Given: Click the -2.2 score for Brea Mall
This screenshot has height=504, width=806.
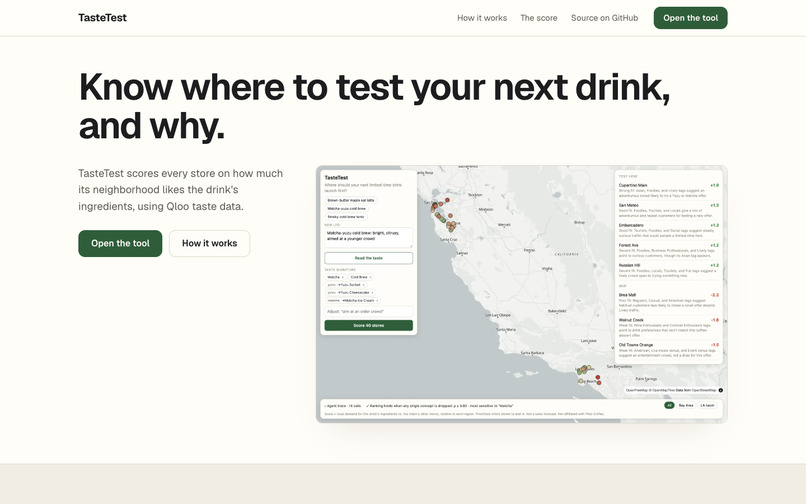Looking at the screenshot, I should click(x=715, y=295).
